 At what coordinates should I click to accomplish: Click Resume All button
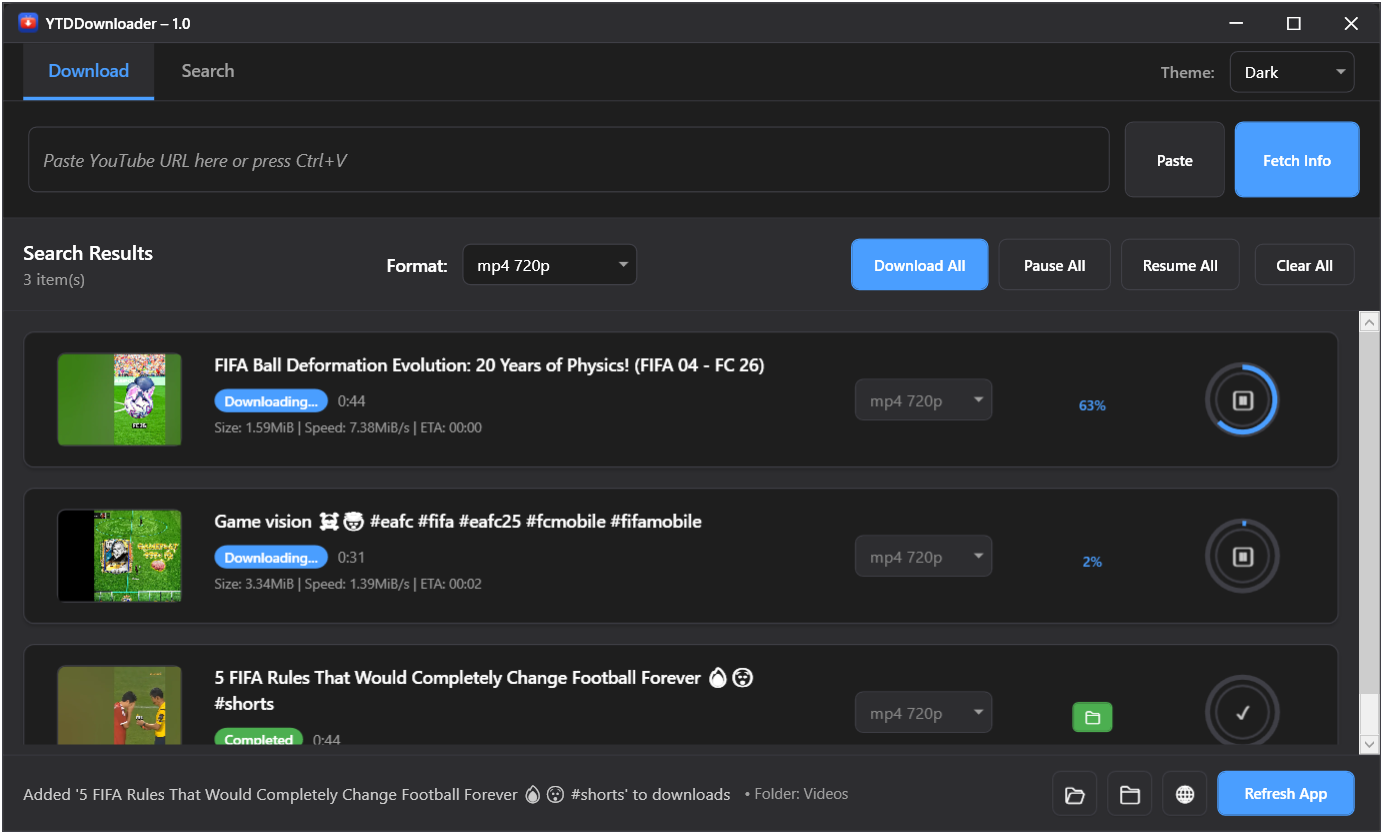[x=1180, y=265]
